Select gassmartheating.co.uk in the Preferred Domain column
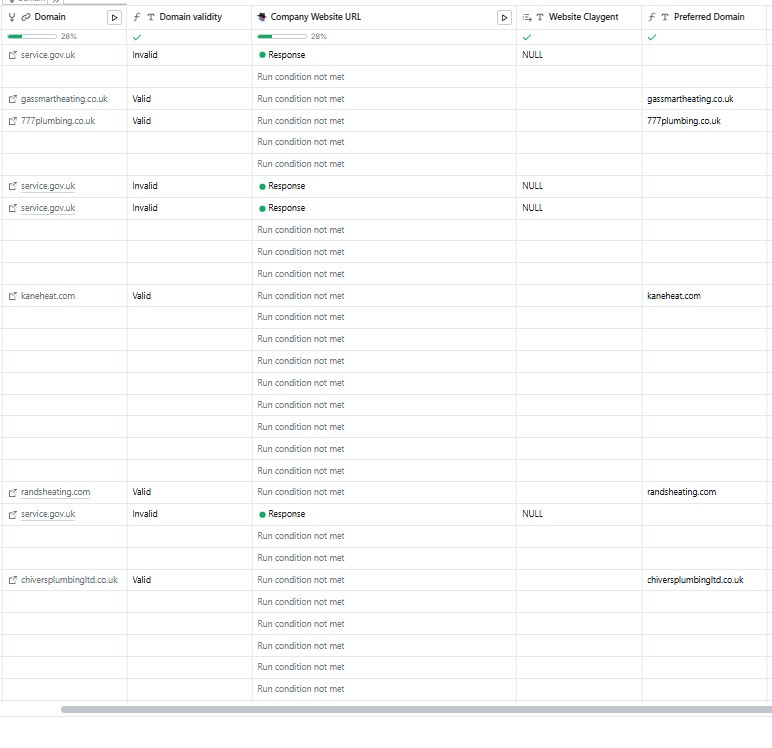772x748 pixels. point(690,99)
